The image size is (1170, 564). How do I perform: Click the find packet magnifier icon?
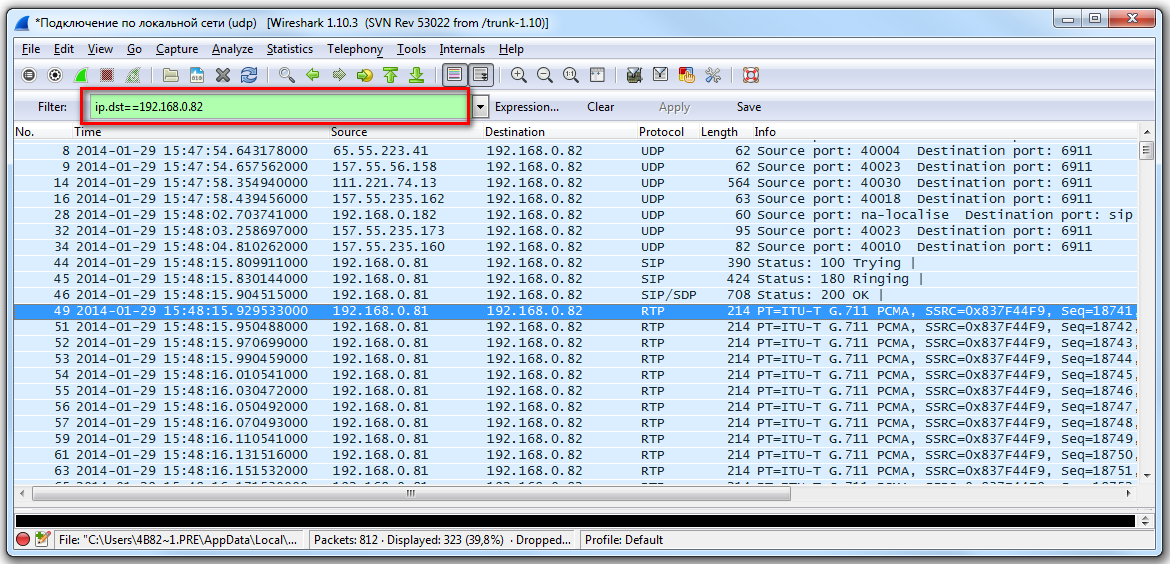click(x=287, y=75)
